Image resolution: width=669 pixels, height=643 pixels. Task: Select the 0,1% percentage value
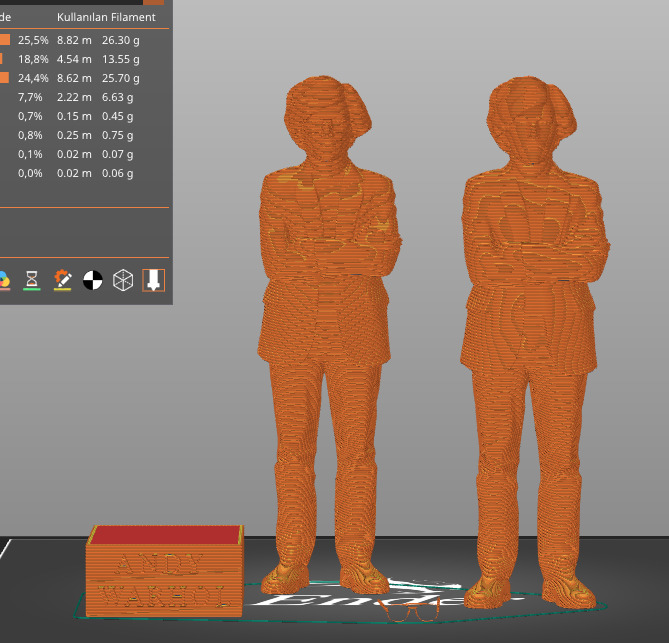(x=30, y=154)
